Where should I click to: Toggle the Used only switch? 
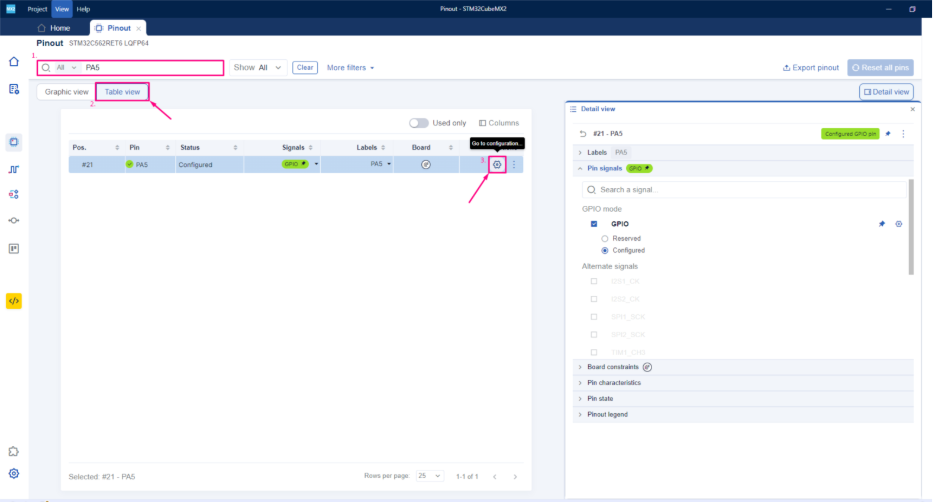tap(418, 123)
